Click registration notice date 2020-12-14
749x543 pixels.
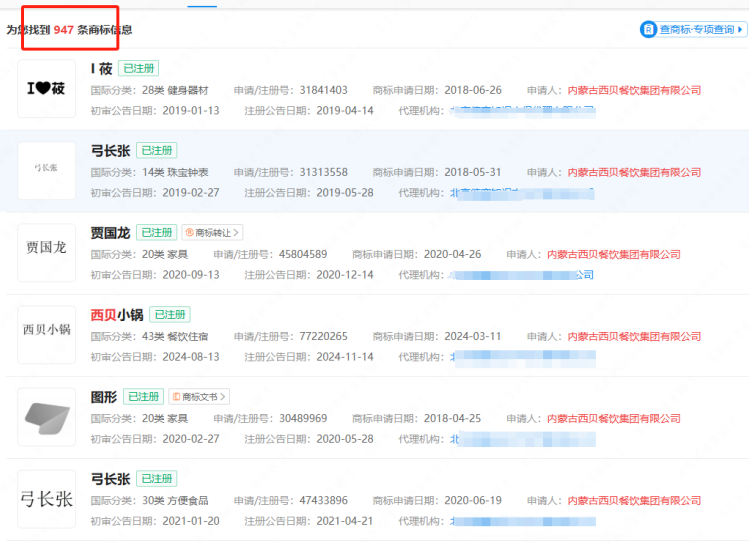[x=345, y=275]
